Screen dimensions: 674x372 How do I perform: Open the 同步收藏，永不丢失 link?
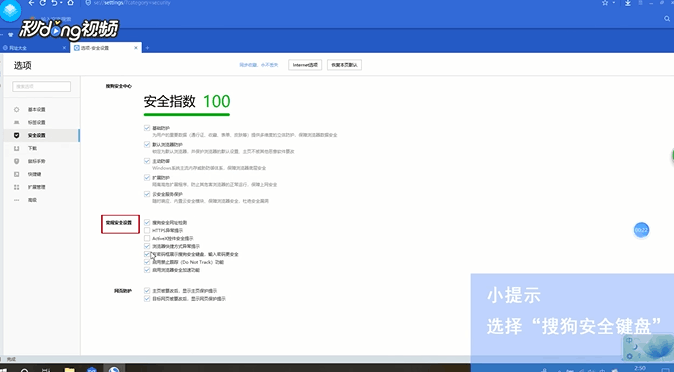pyautogui.click(x=259, y=65)
